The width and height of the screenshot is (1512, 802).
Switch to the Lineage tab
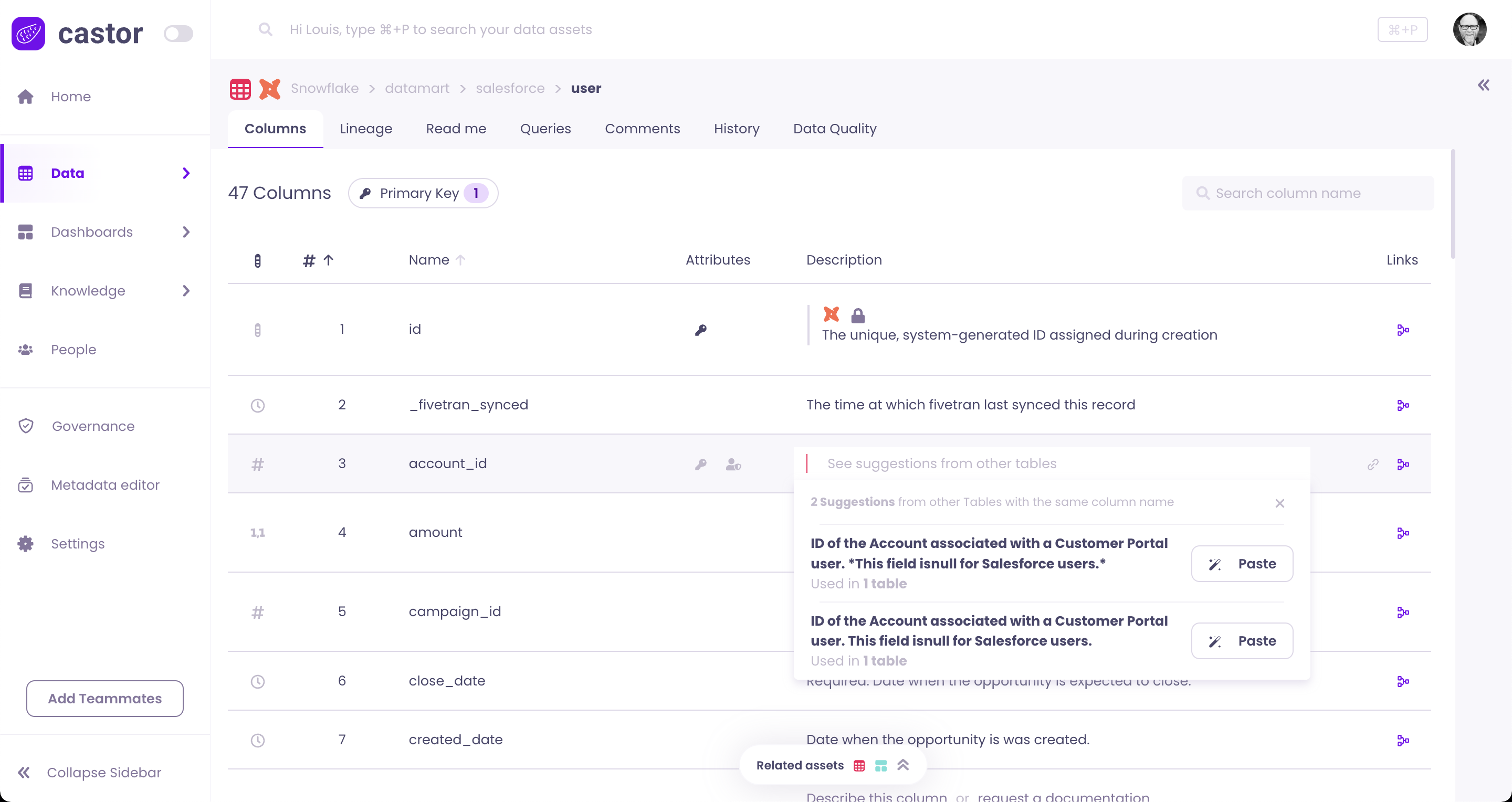(366, 129)
